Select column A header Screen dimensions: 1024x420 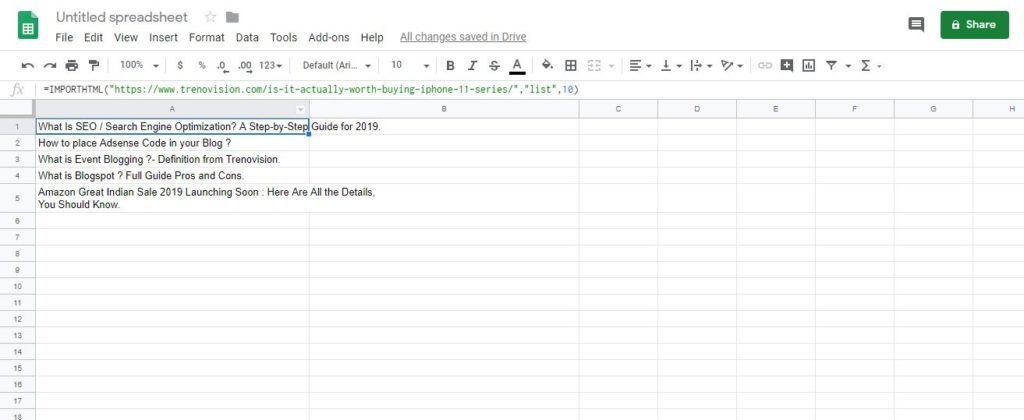(x=172, y=109)
